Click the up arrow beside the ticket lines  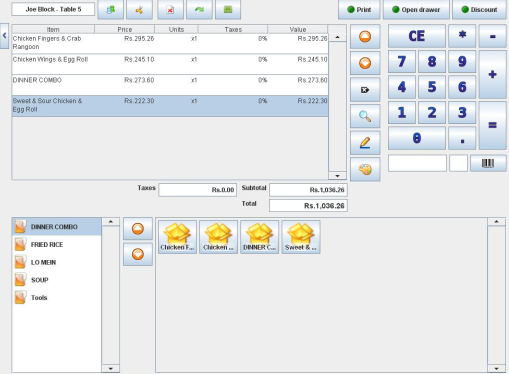click(x=365, y=36)
